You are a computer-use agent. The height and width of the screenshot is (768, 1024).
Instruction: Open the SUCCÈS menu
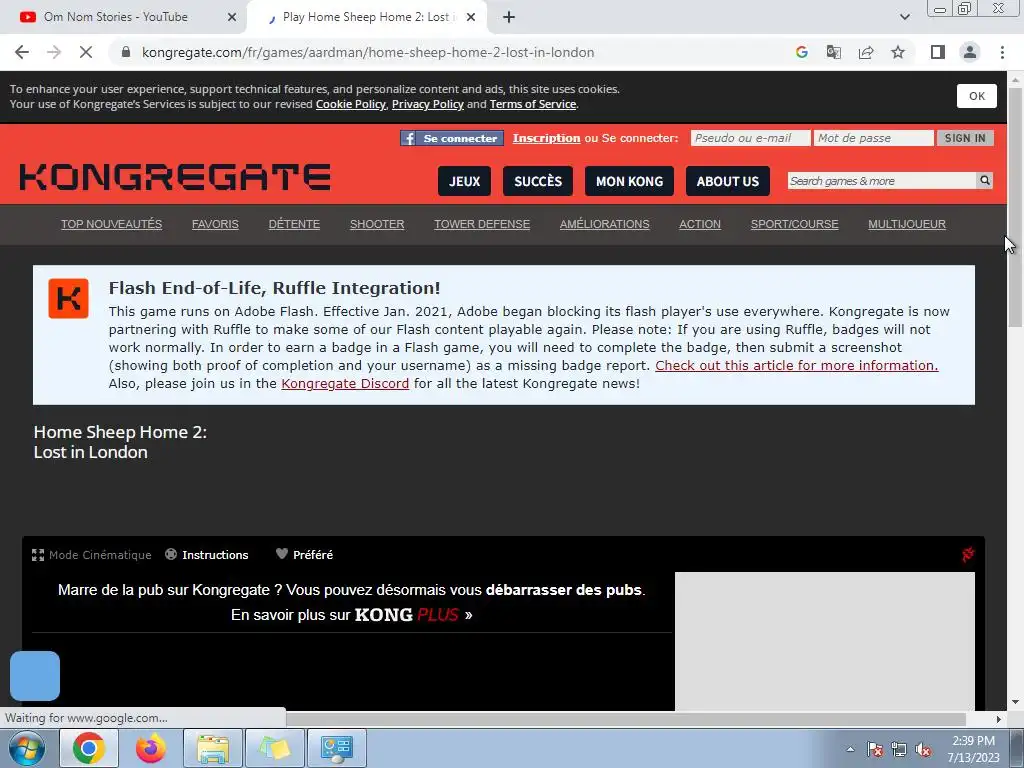tap(537, 181)
